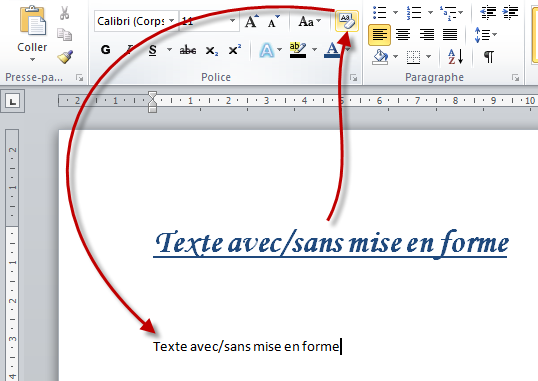Click the borders grid icon
This screenshot has height=381, width=538.
413,57
